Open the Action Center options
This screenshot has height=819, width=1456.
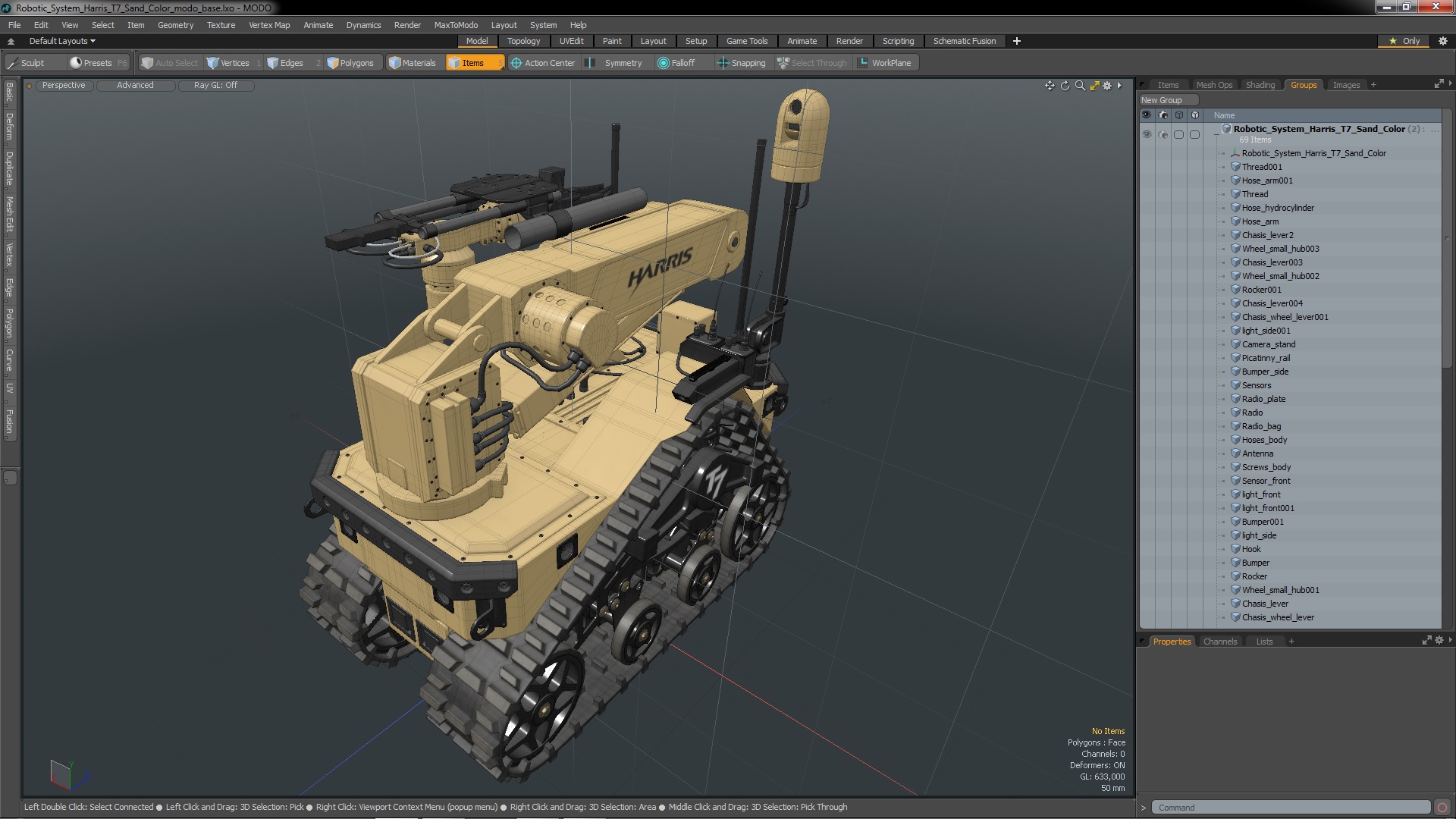(x=543, y=63)
